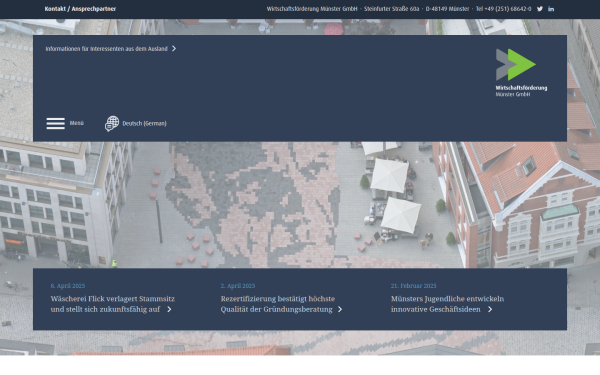Click the arrow after Wäscherei Flick headline

click(x=169, y=309)
